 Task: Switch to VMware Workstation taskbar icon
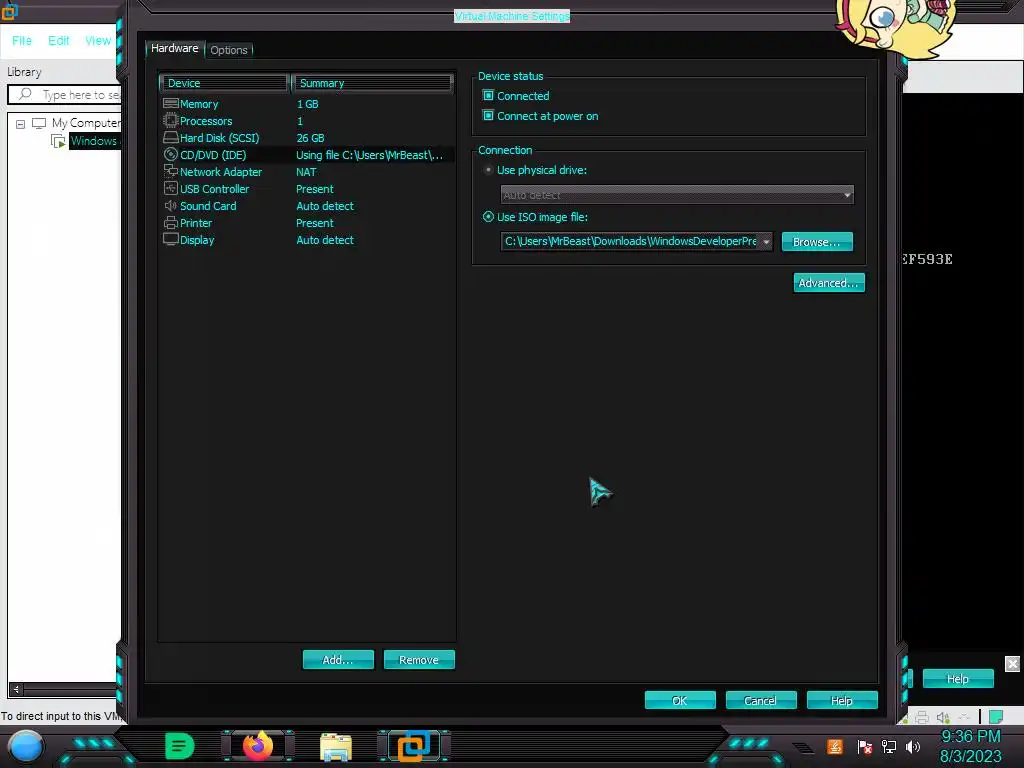pyautogui.click(x=414, y=746)
